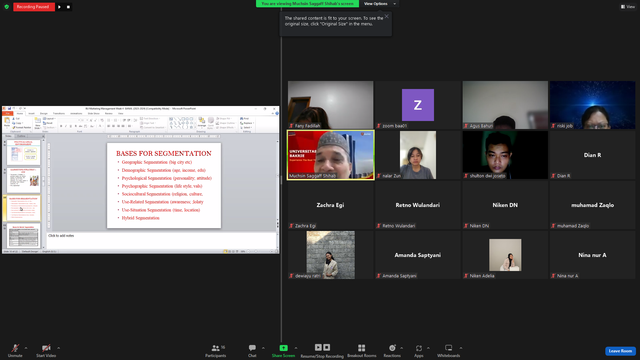Screen dimensions: 640x360
Task: Expand the Apps caret
Action: coord(428,348)
